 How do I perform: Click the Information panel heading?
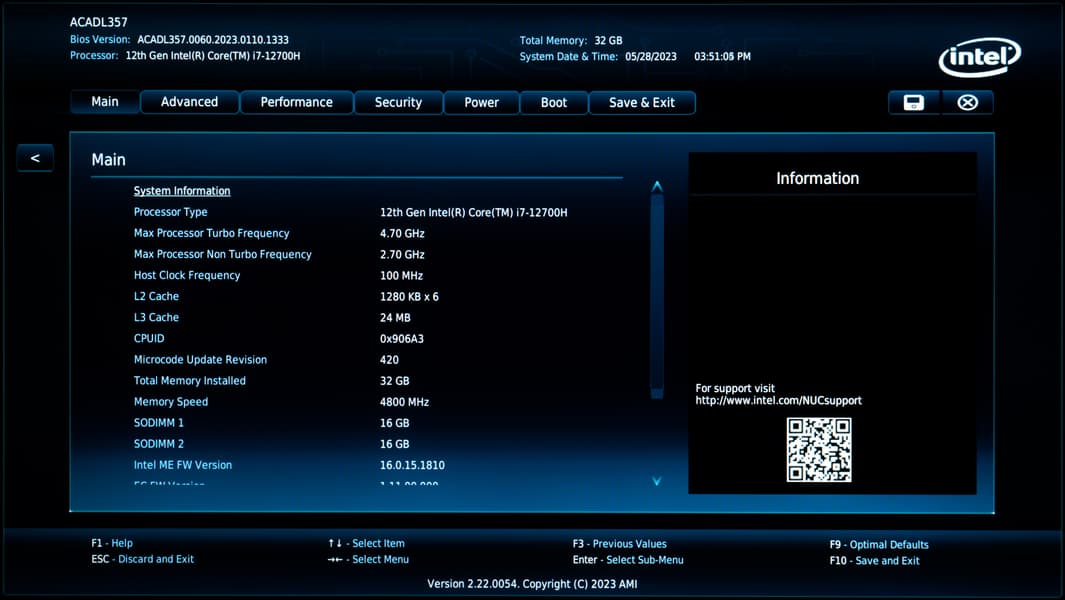818,178
